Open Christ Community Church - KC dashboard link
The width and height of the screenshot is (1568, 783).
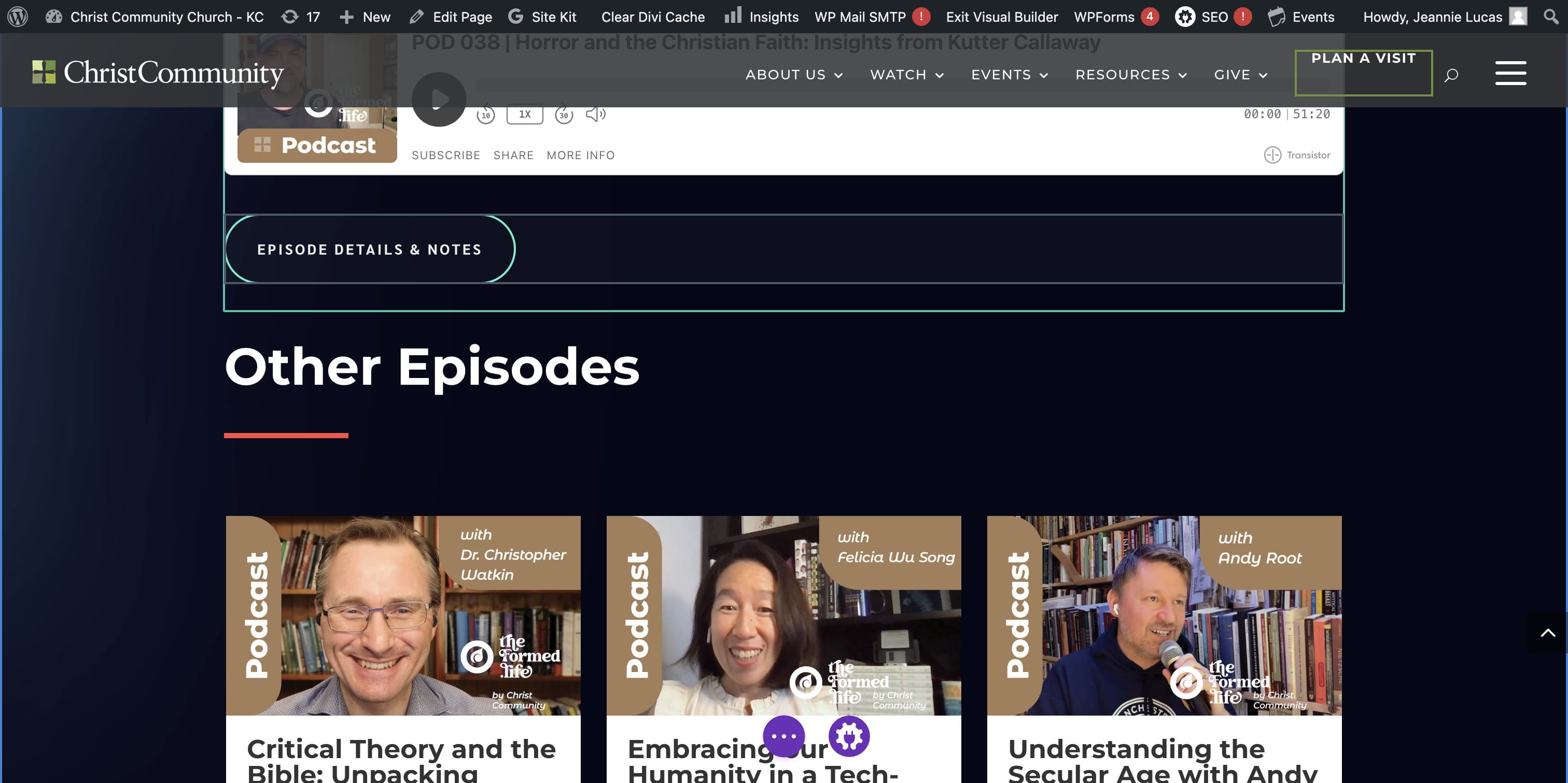pyautogui.click(x=155, y=17)
